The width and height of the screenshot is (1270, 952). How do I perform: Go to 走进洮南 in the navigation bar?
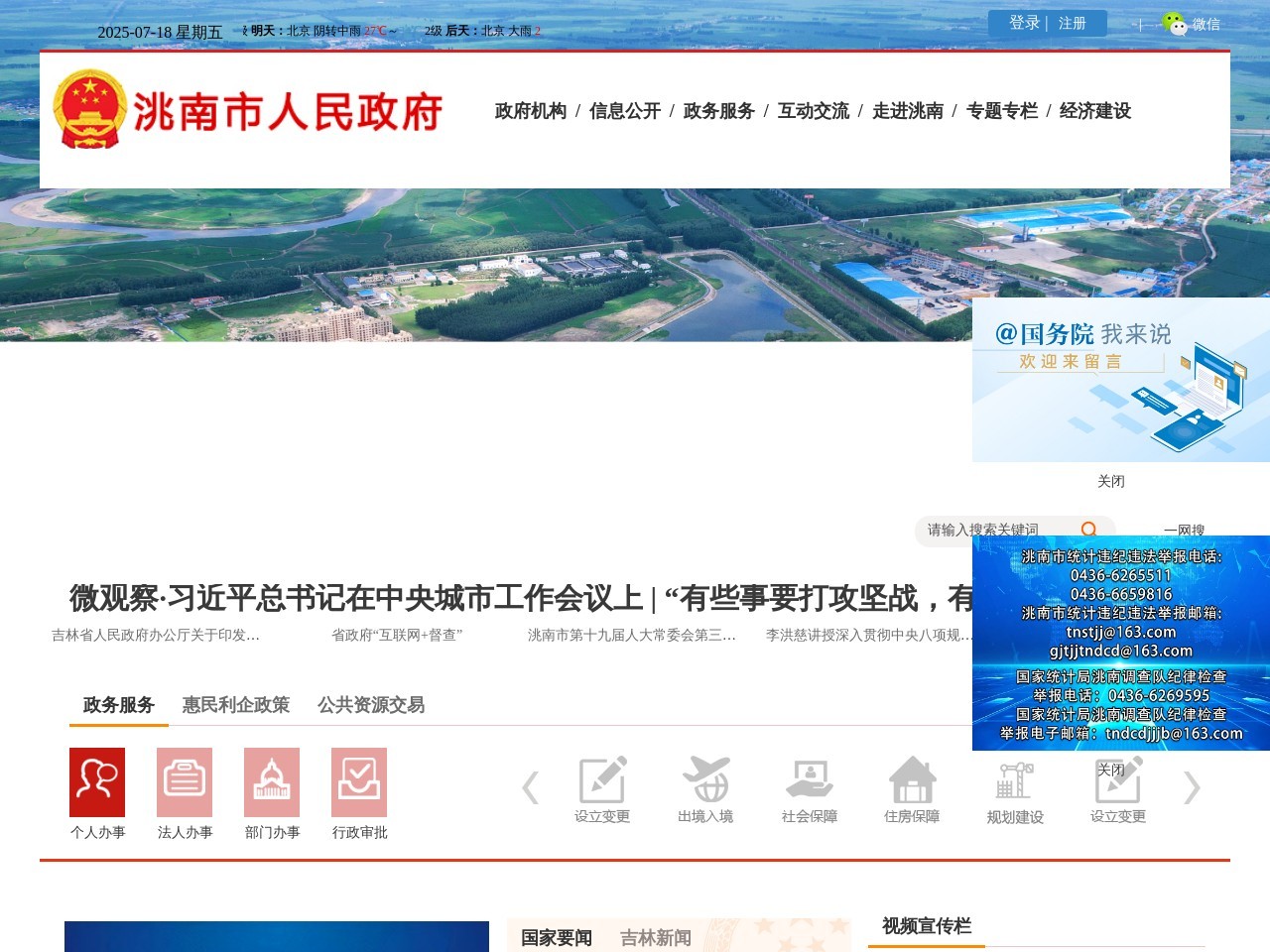pyautogui.click(x=908, y=111)
